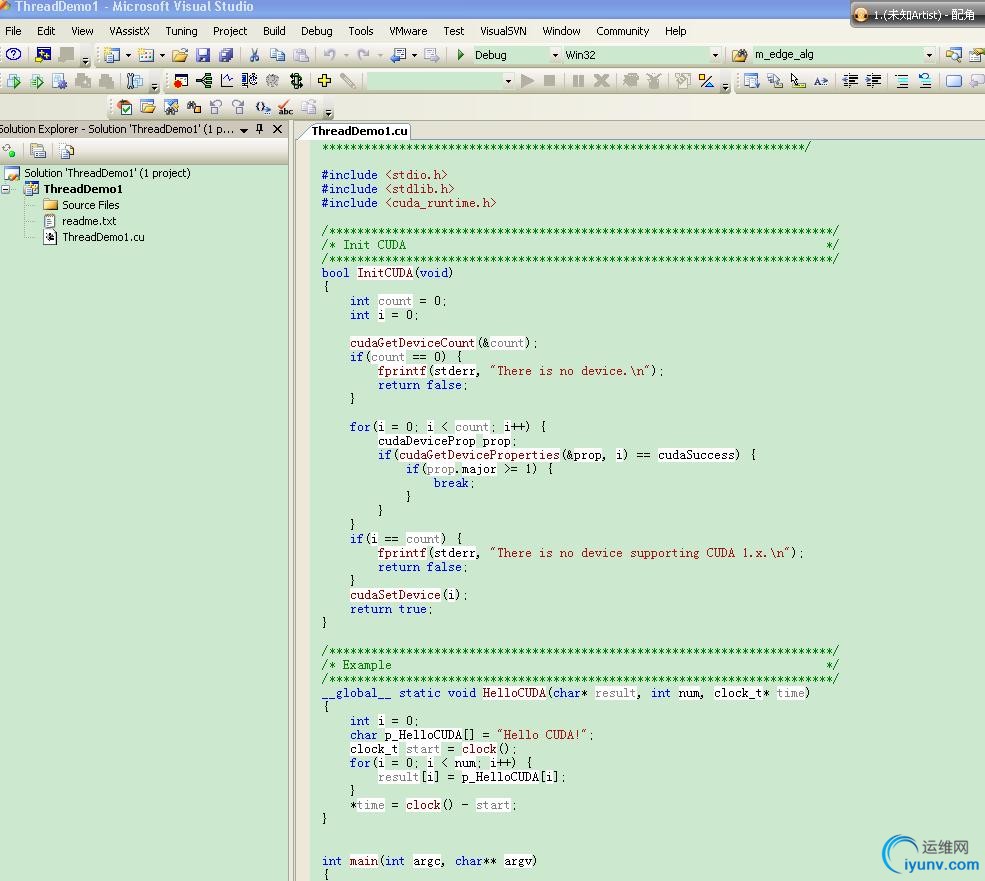The width and height of the screenshot is (985, 881).
Task: Open the empty Tuning toolbar combo box dropdown
Action: (508, 81)
